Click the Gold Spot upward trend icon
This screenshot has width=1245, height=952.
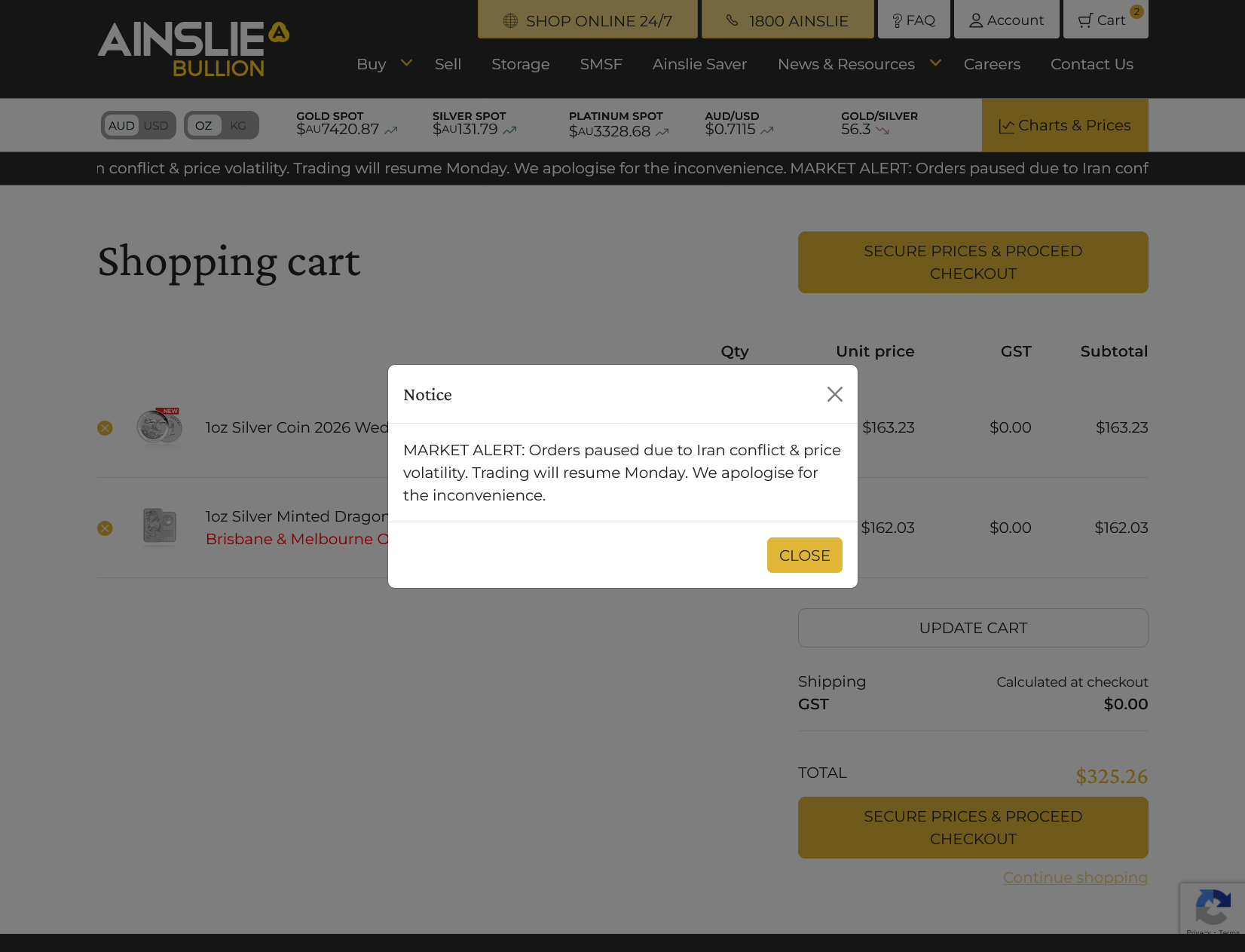tap(390, 130)
